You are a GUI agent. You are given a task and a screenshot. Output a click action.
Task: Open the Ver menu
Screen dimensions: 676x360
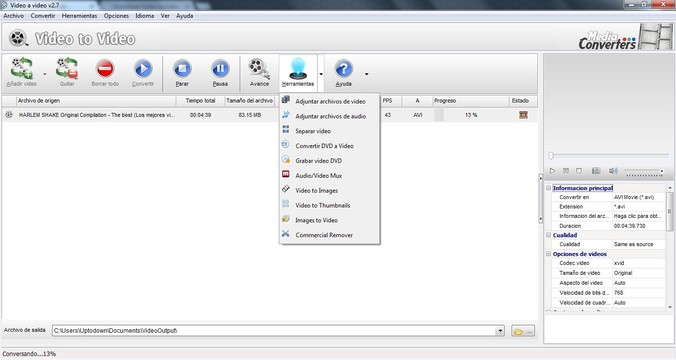click(165, 16)
